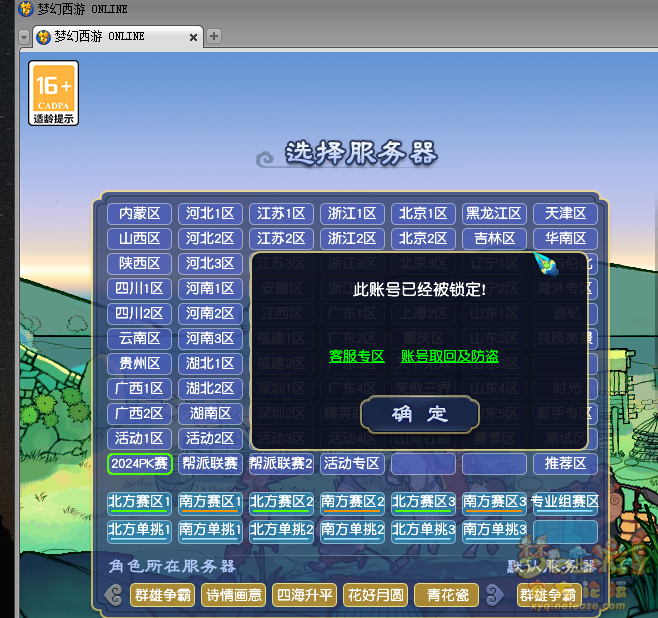Select the 活动1区 region
Screen dimensions: 658x618
pyautogui.click(x=139, y=439)
